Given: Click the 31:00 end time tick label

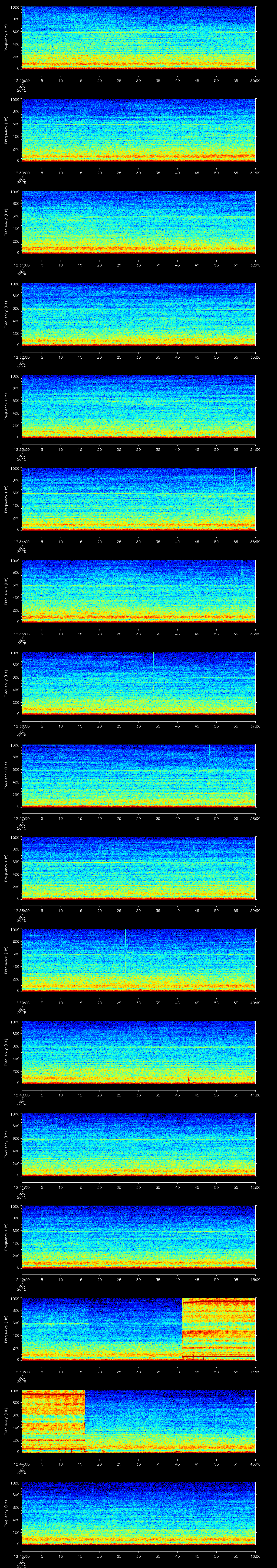Looking at the screenshot, I should 255,173.
